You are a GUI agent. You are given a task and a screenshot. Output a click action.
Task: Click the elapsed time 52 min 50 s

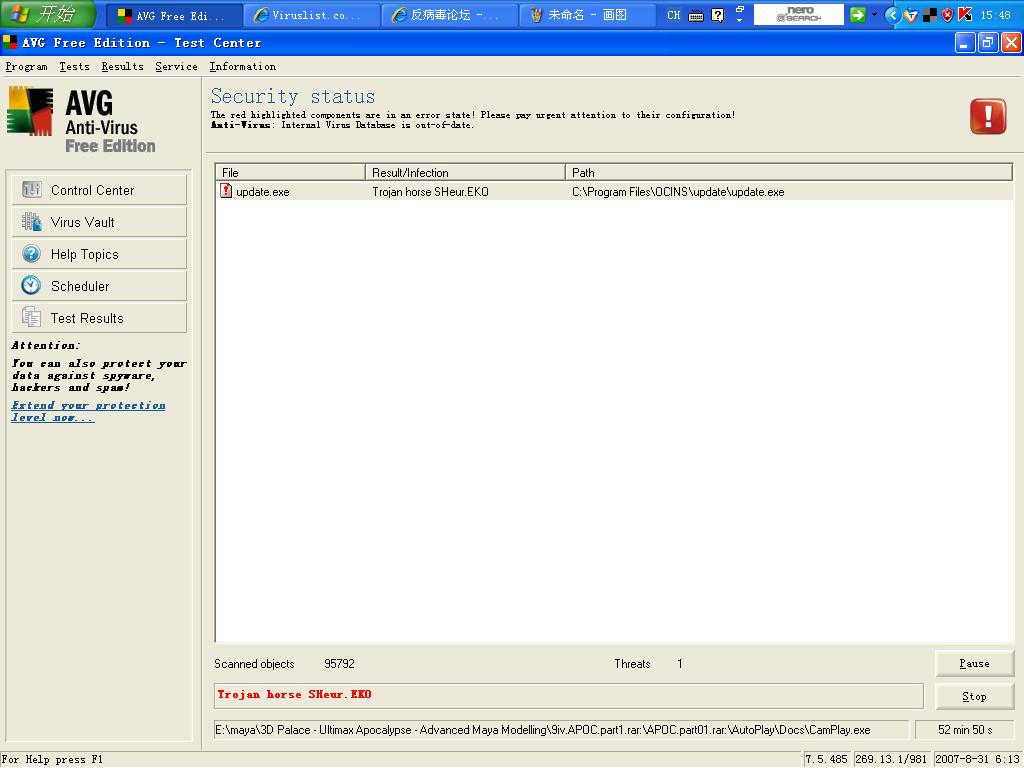[x=965, y=730]
